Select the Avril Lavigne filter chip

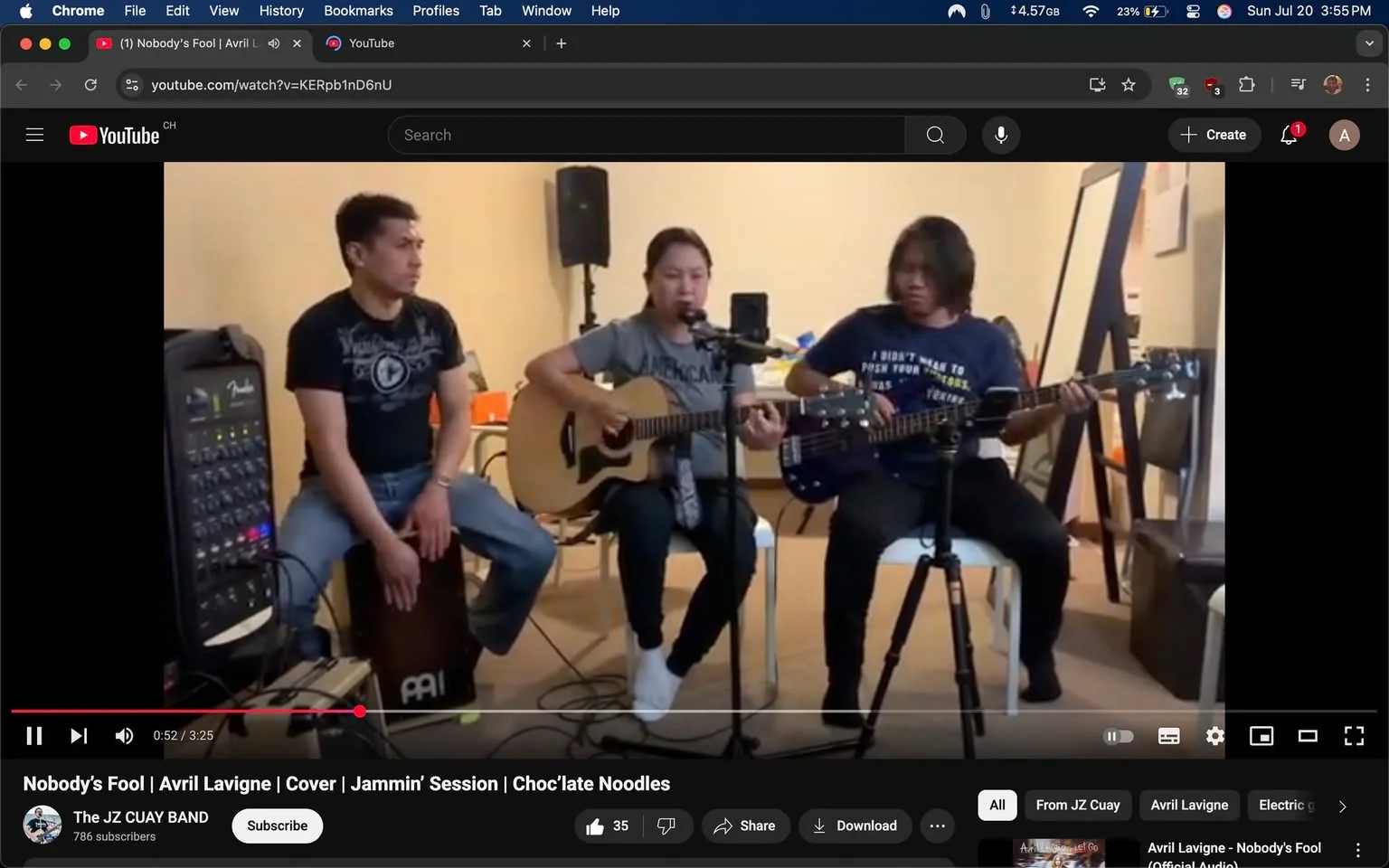pos(1189,805)
